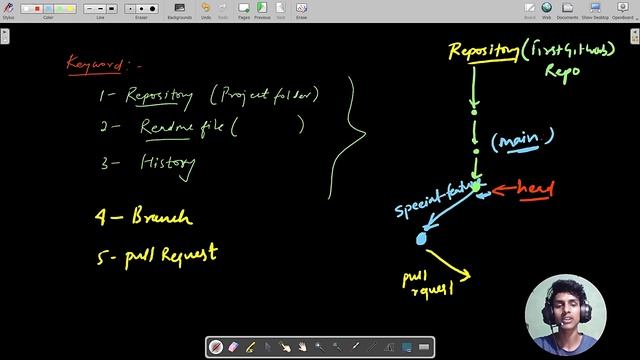Select the Capture part of screen tool
Screen dimensions: 640x360
click(407, 347)
